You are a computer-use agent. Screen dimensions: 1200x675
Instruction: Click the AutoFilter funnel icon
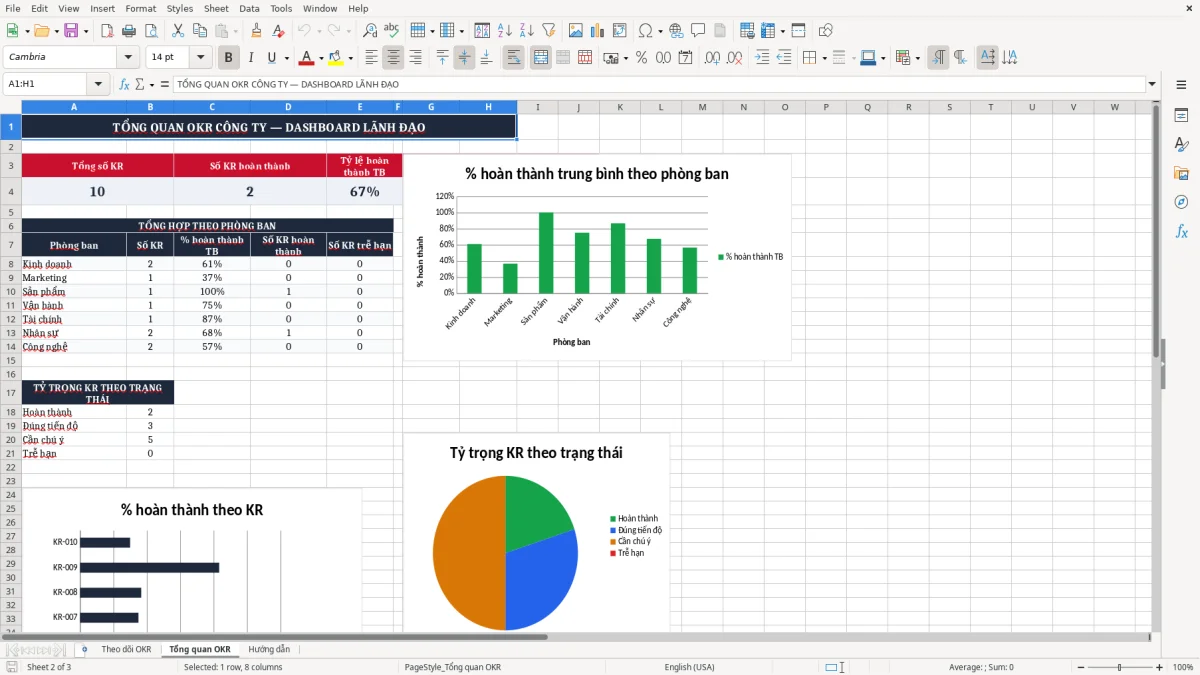(548, 31)
